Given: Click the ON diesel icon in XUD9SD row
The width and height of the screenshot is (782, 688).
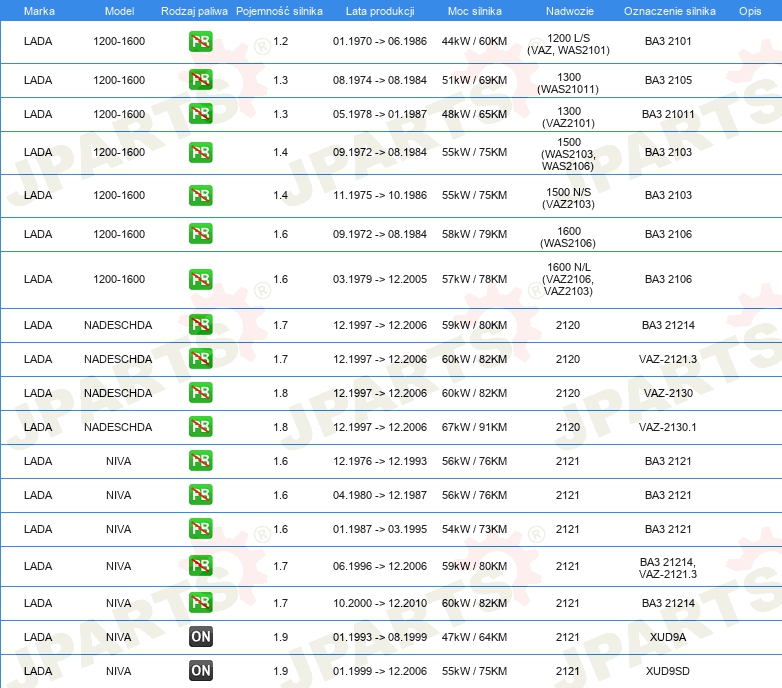Looking at the screenshot, I should pos(201,671).
